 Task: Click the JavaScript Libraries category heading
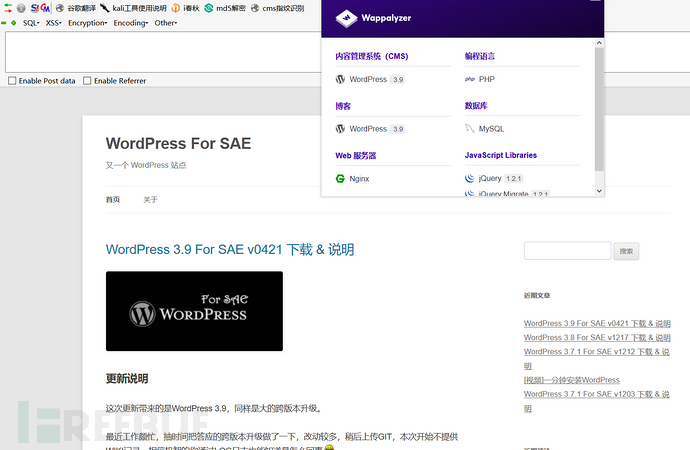501,155
